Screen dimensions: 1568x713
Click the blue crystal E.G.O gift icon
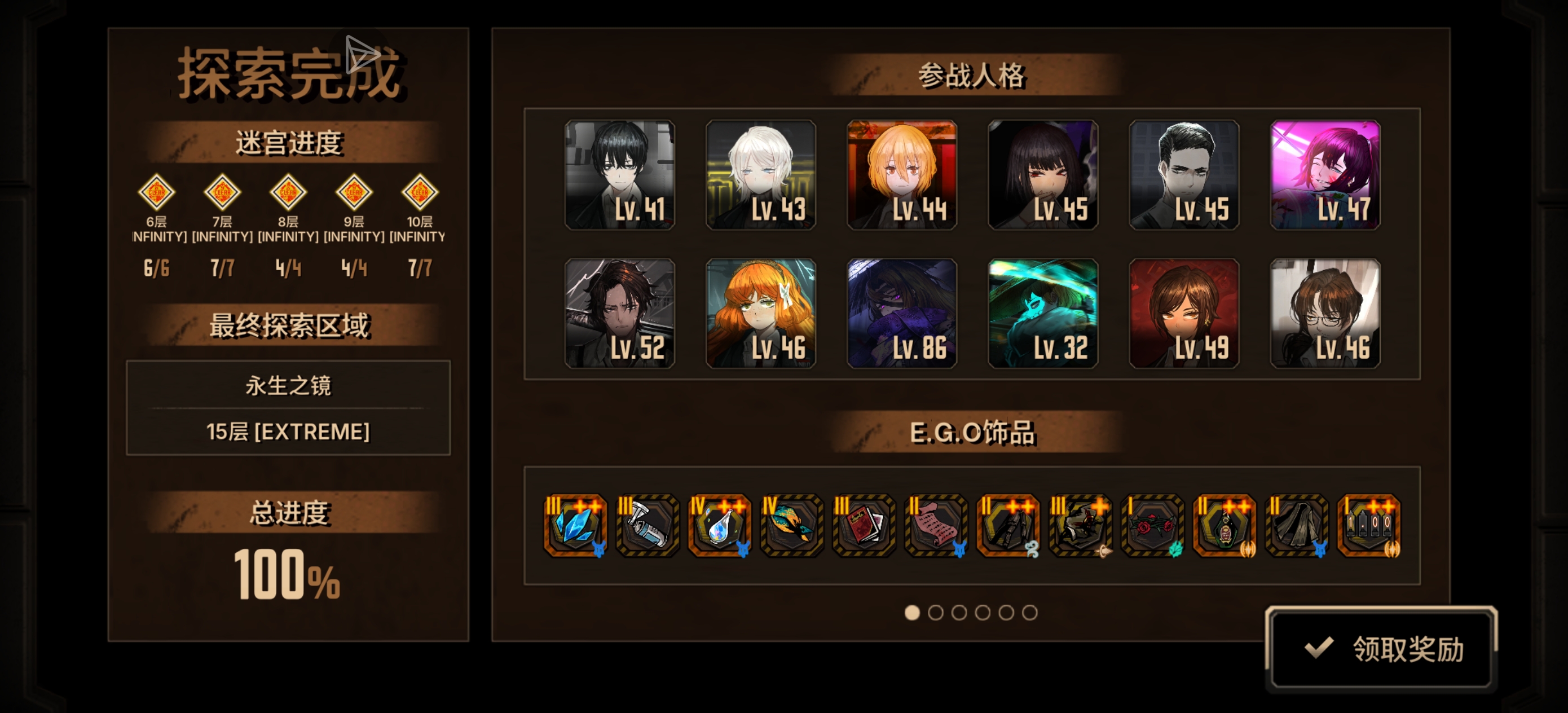pos(575,526)
